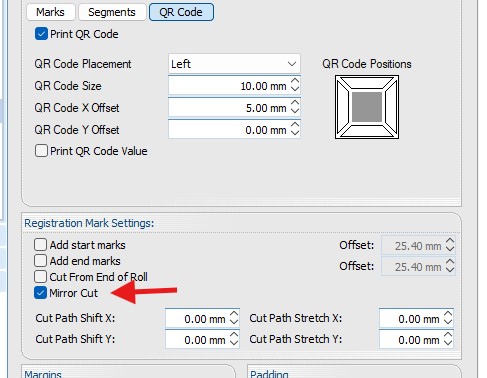Open the Segments tab
Screen dimensions: 487x378
point(112,12)
